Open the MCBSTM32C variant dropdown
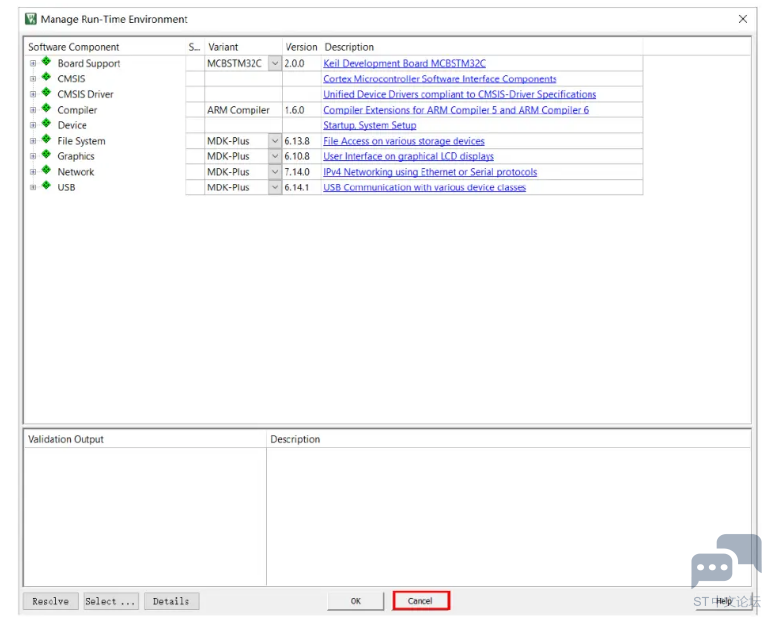770x617 pixels. tap(275, 63)
